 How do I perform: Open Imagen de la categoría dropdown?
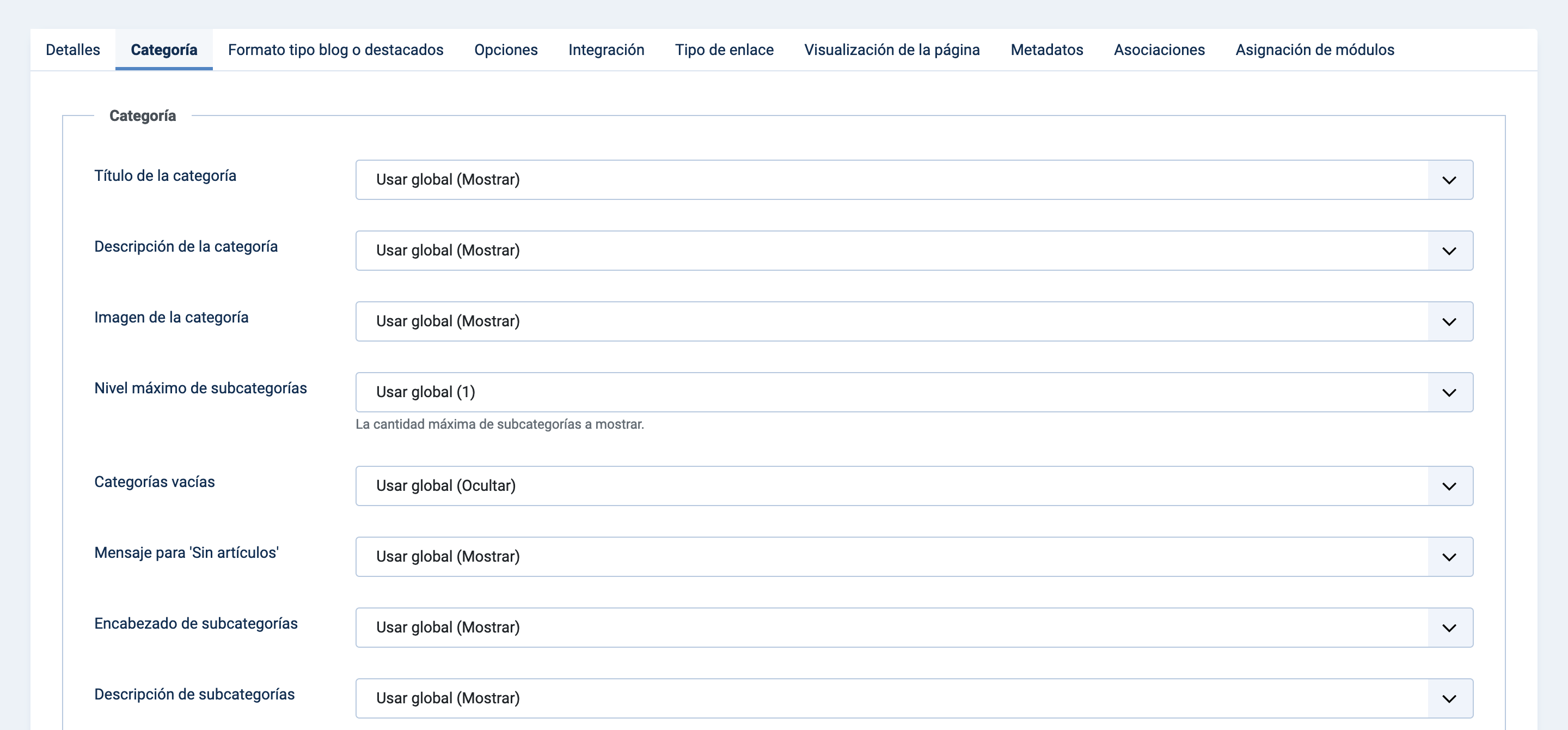tap(914, 321)
